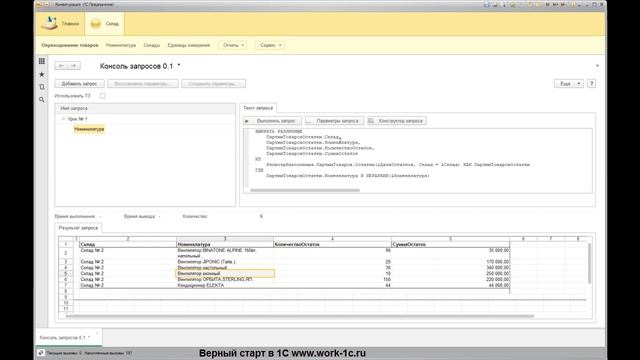Click the Восстановить параметры button
The width and height of the screenshot is (640, 360).
tap(143, 84)
